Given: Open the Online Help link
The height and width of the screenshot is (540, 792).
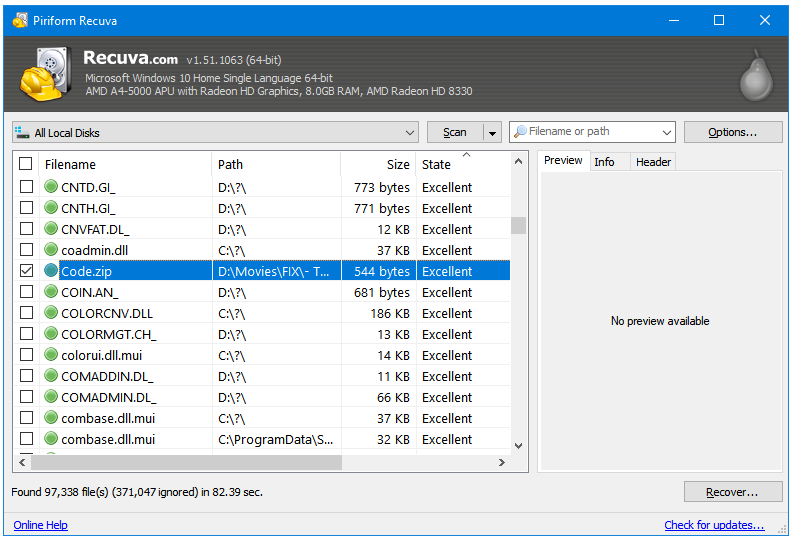Looking at the screenshot, I should (x=40, y=525).
